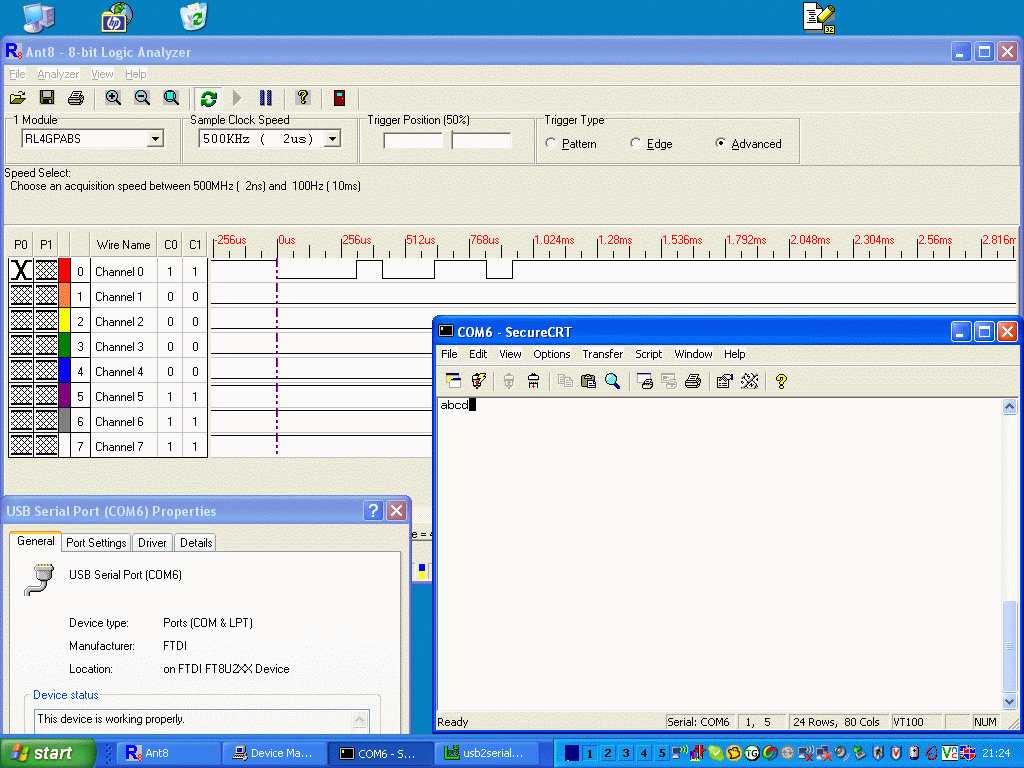Open the Ant8 File menu

(17, 74)
